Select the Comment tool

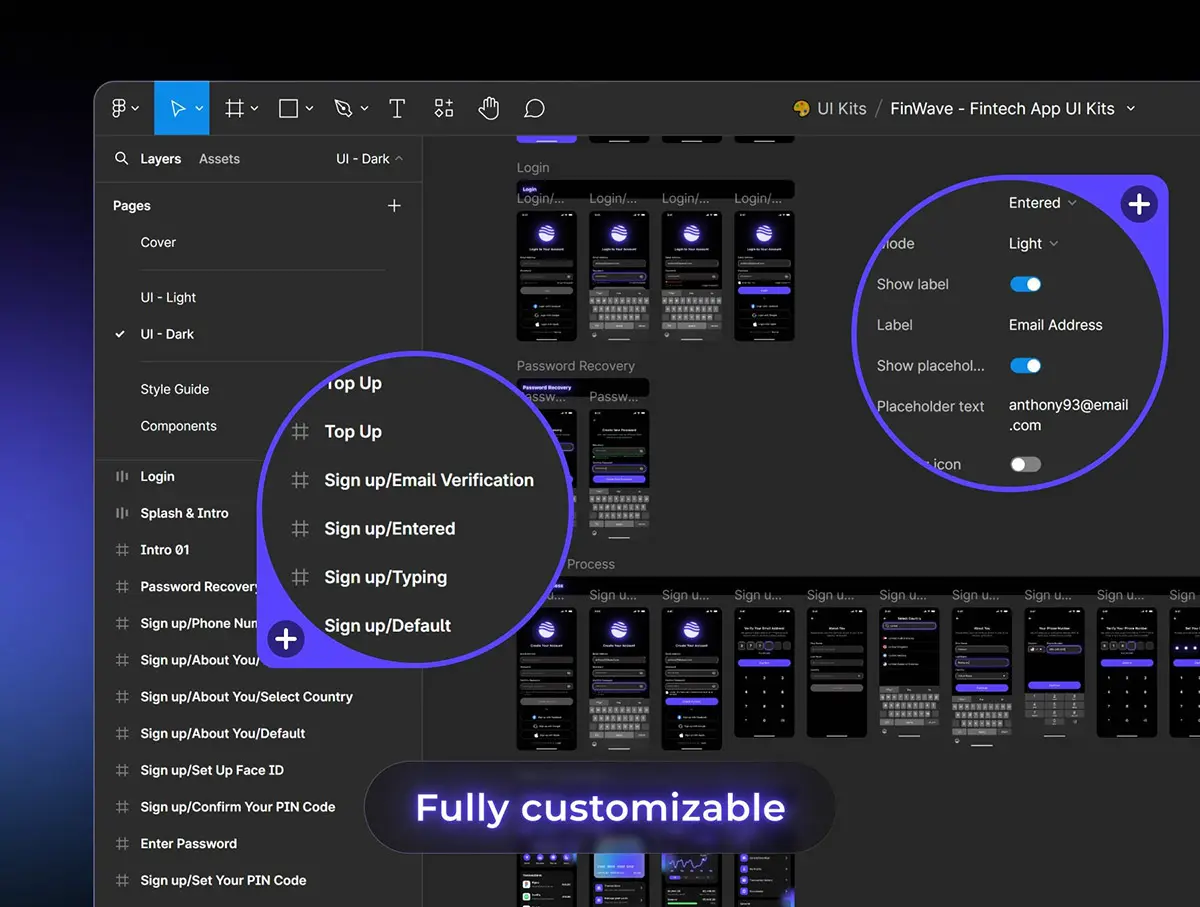pos(535,109)
